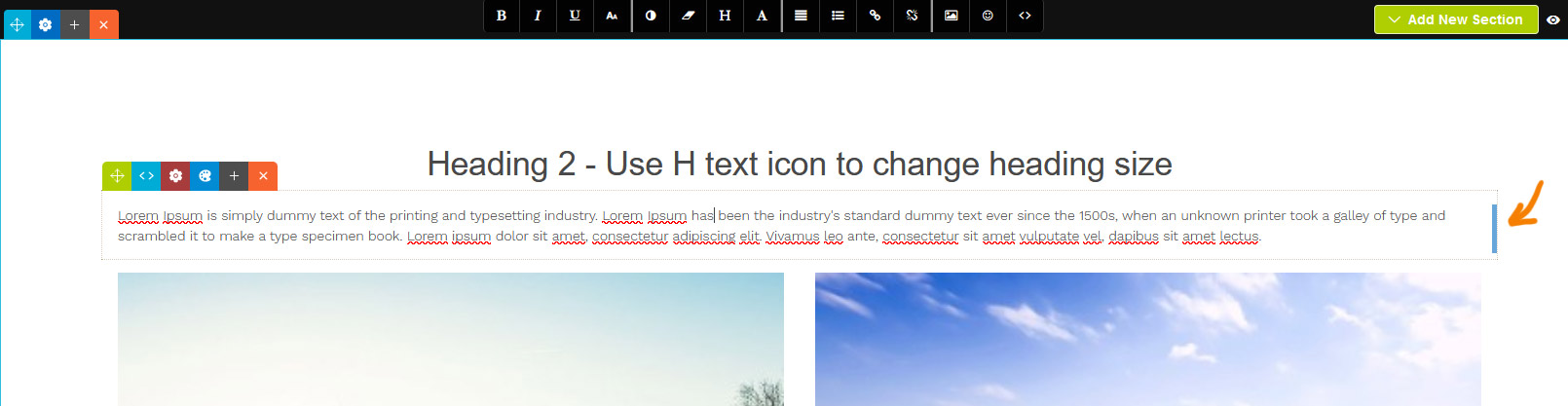Delete text block with orange X button

[263, 176]
